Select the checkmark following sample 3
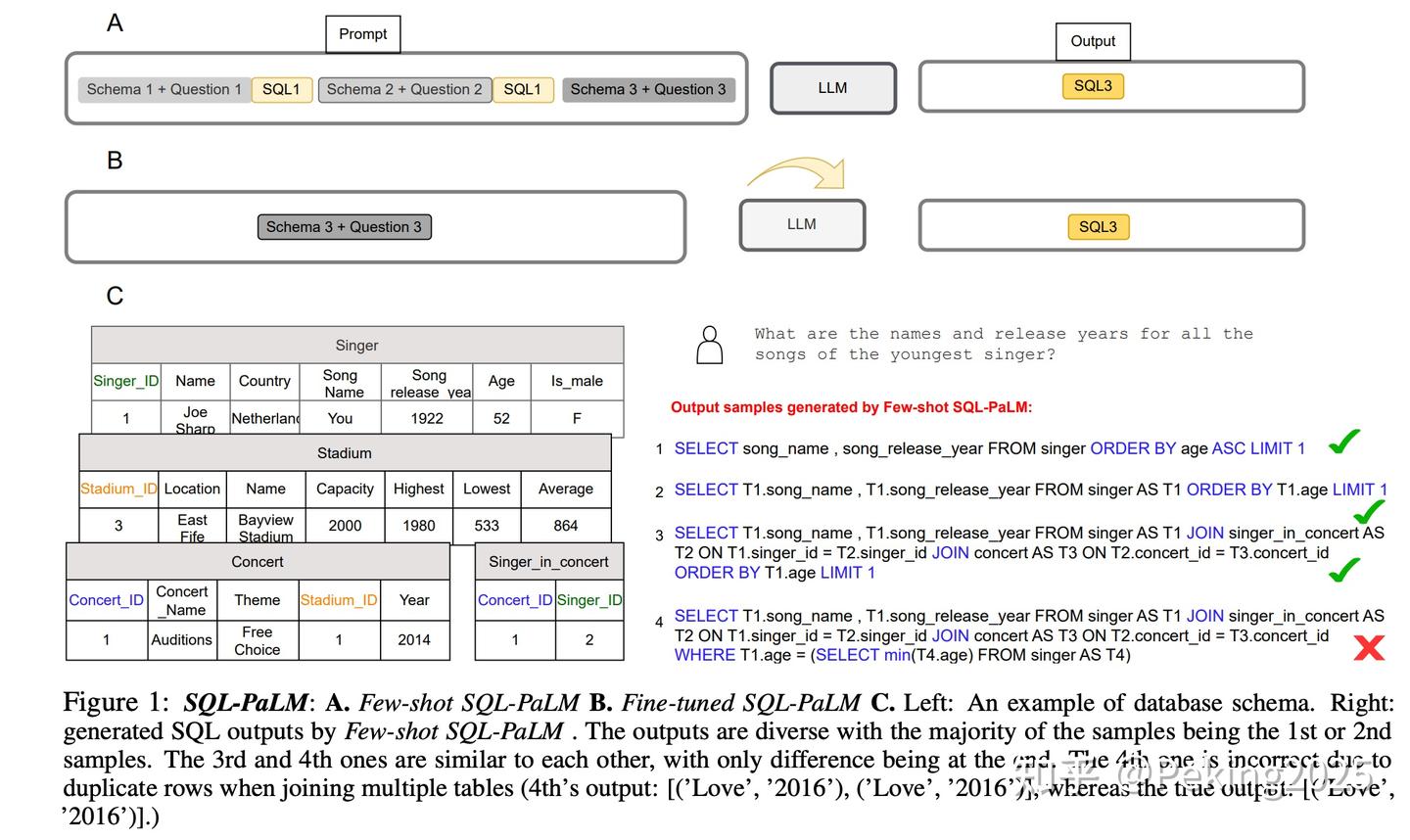The image size is (1410, 840). (x=1343, y=568)
